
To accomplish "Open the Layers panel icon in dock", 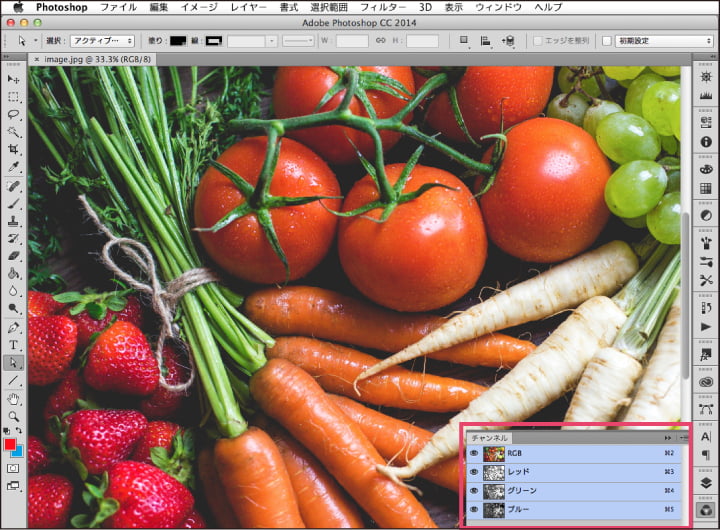I will (x=706, y=481).
